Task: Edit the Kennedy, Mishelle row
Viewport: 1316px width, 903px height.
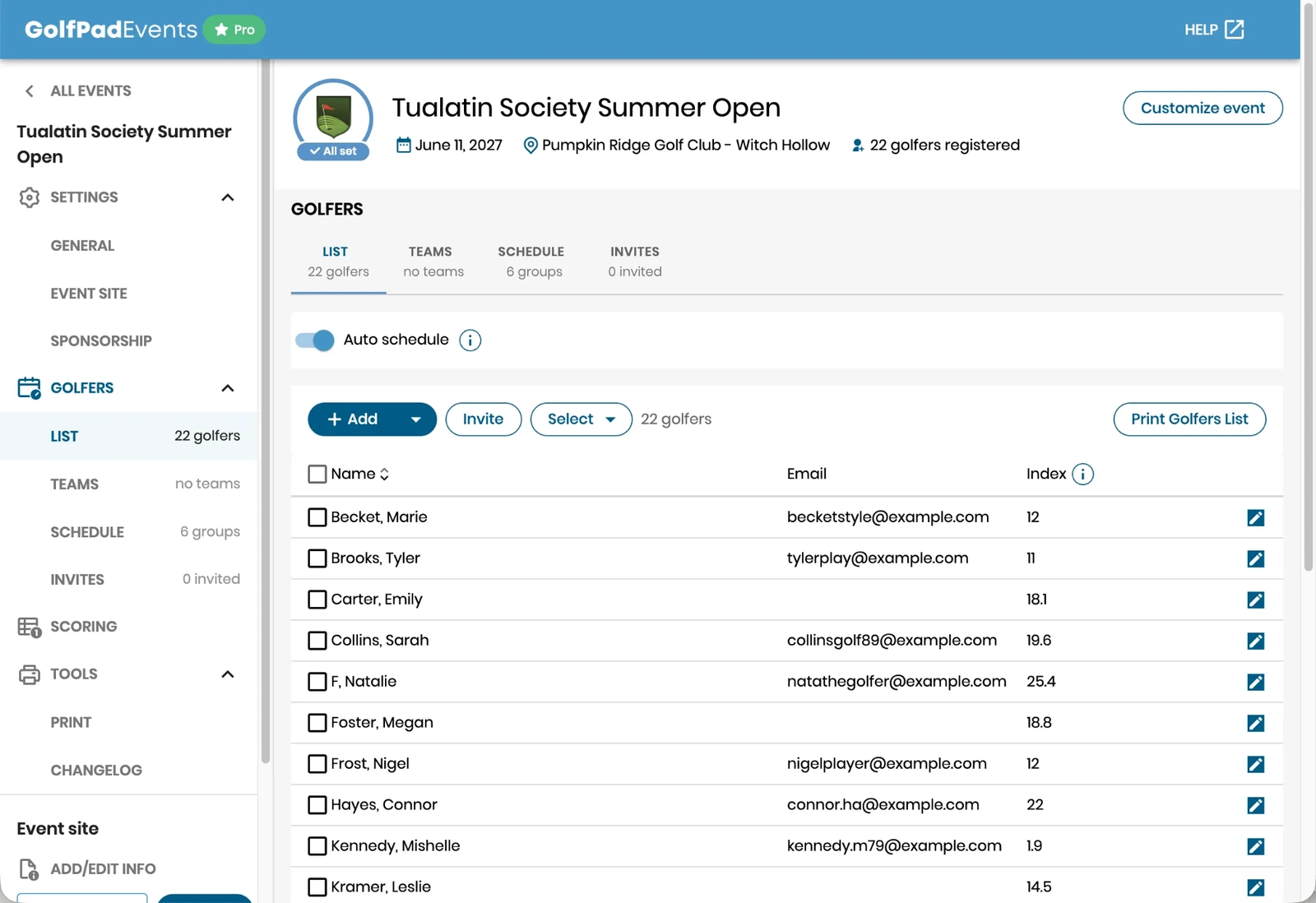Action: pyautogui.click(x=1255, y=846)
